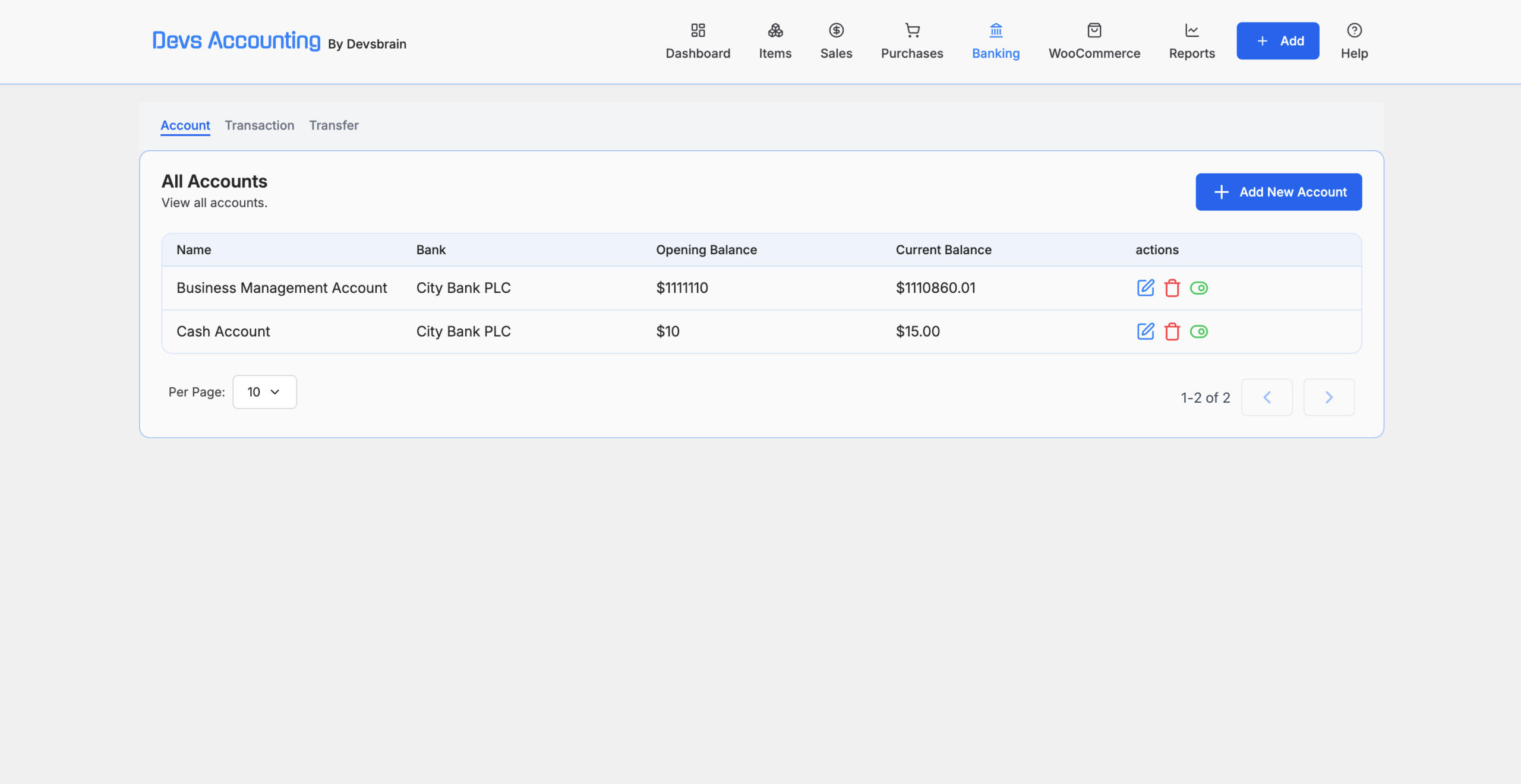Switch to the Transfer tab
This screenshot has height=784, width=1521.
(x=334, y=125)
